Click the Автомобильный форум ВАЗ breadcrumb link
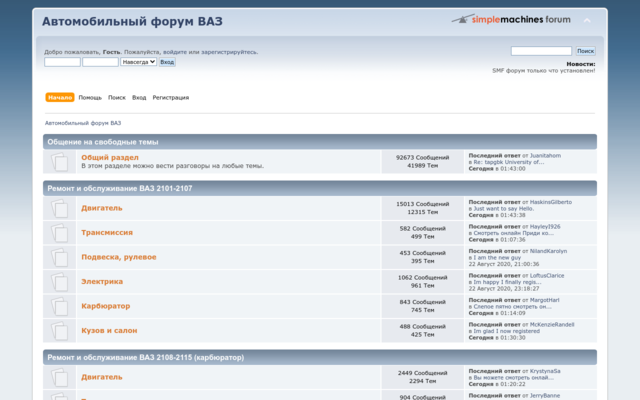640x400 pixels. point(83,123)
